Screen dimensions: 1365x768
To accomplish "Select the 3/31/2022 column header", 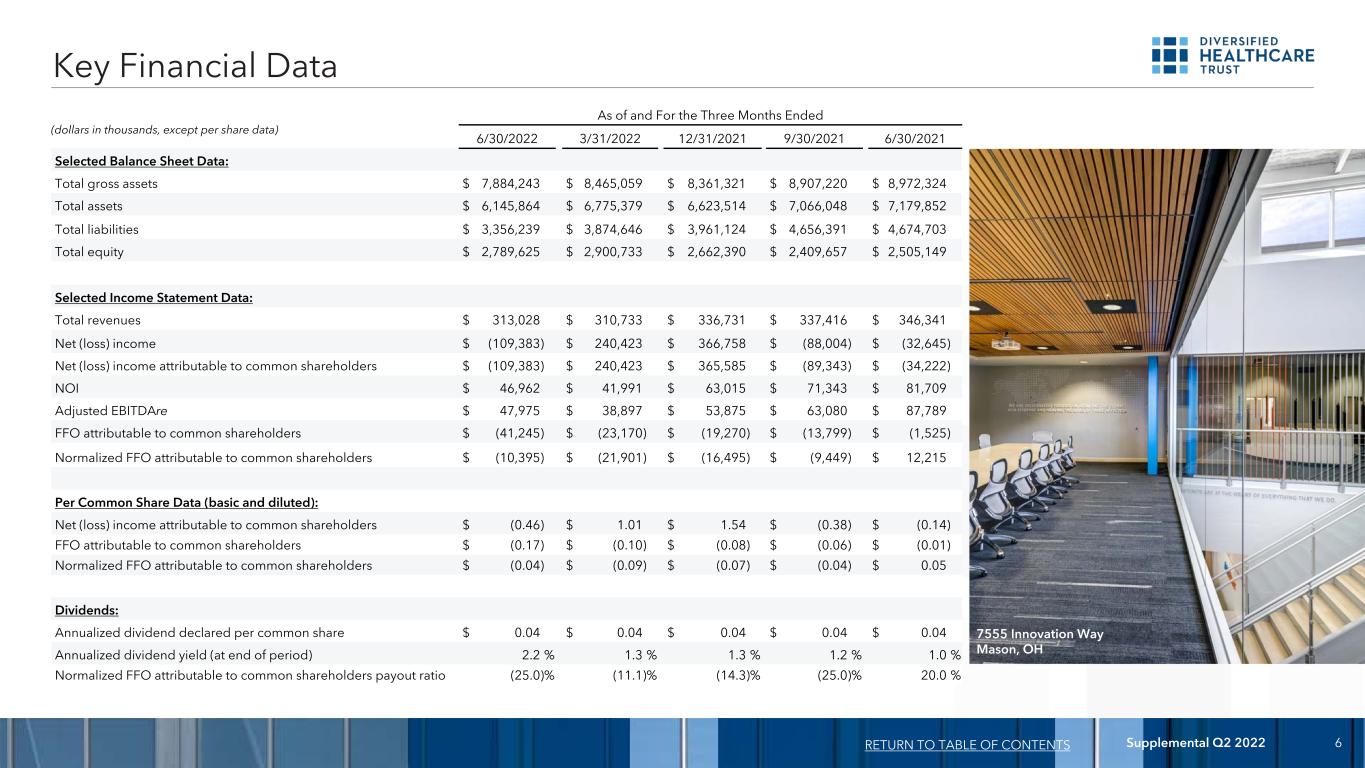I will (605, 137).
